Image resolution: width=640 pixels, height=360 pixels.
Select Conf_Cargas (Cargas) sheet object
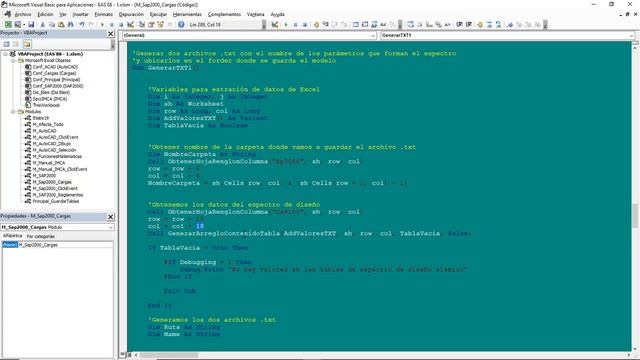[x=54, y=73]
